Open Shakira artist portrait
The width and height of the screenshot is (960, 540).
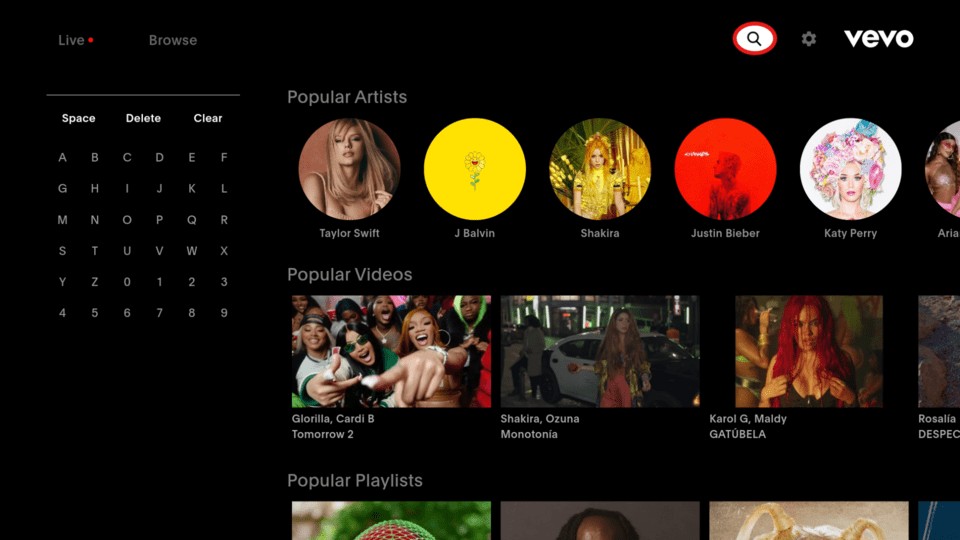[x=600, y=169]
